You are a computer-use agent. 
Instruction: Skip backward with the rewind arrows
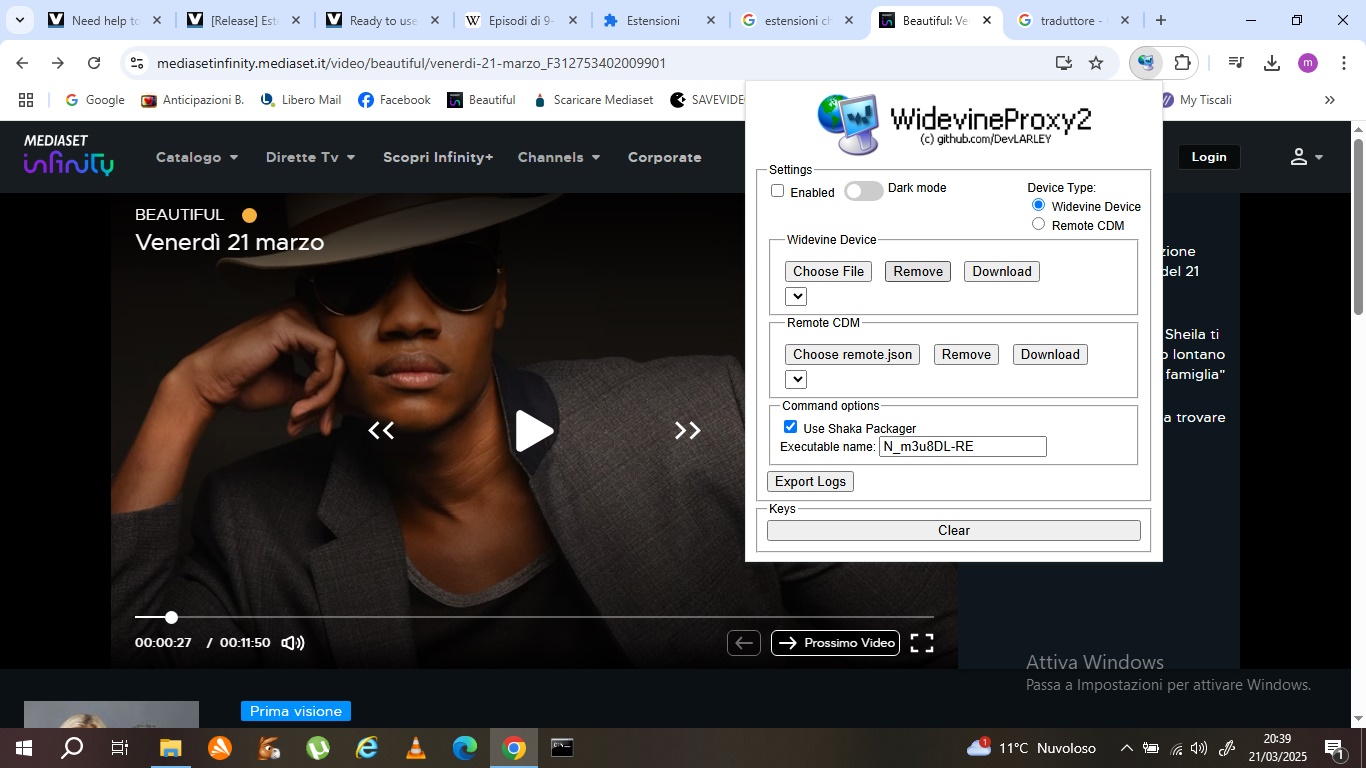pos(381,431)
